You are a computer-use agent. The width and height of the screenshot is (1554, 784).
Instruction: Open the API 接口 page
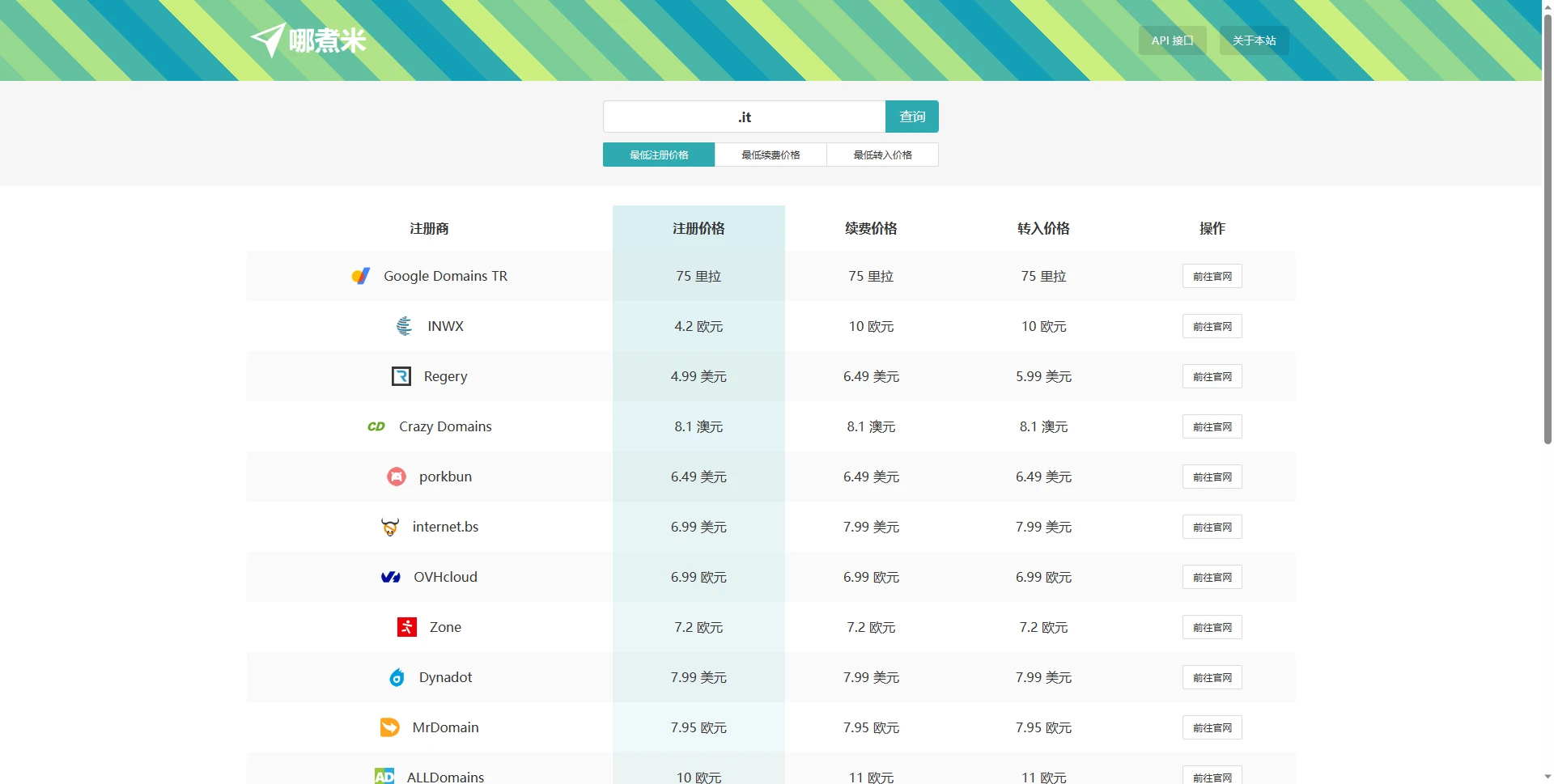pyautogui.click(x=1172, y=40)
